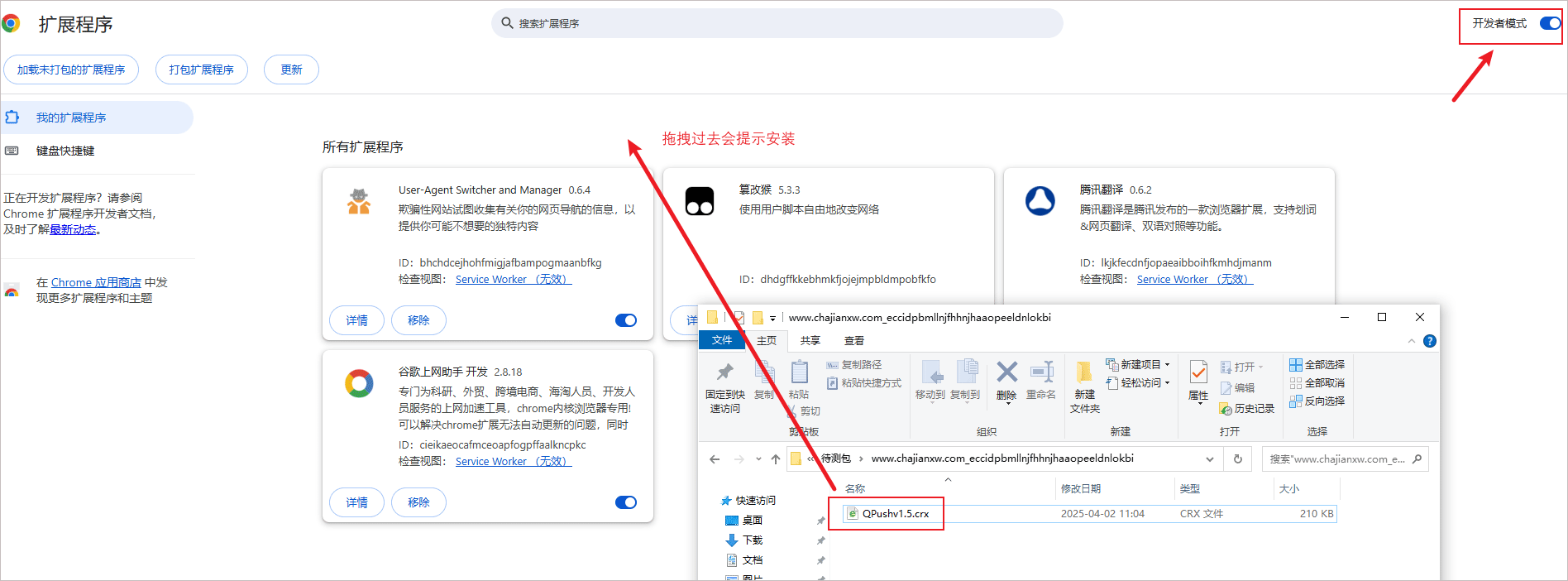Click 全部取消 in the ribbon

point(1317,383)
